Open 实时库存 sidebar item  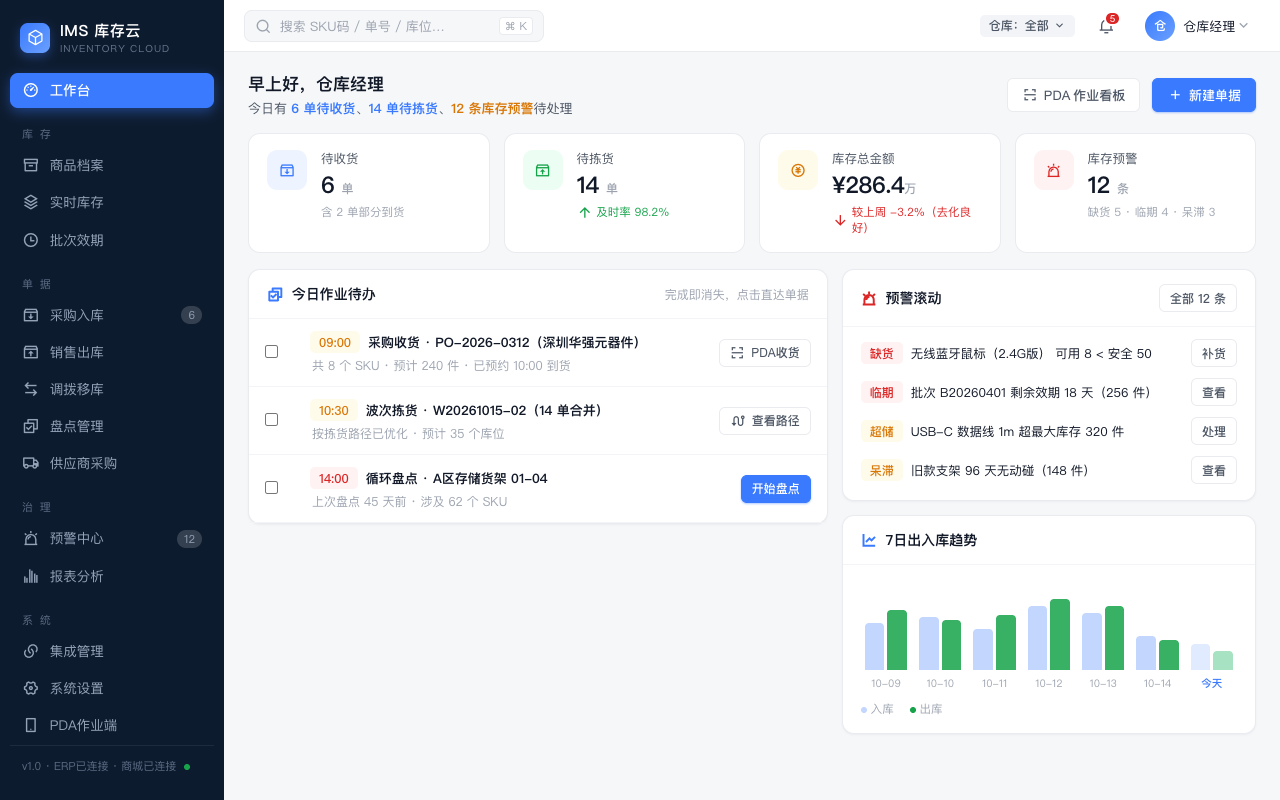112,202
